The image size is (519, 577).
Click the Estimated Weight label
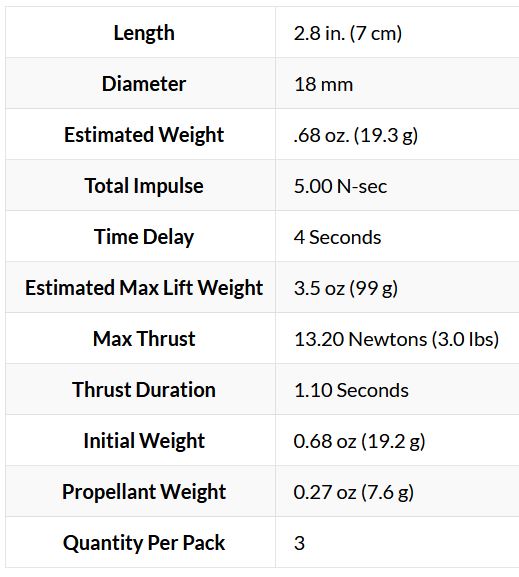click(144, 135)
